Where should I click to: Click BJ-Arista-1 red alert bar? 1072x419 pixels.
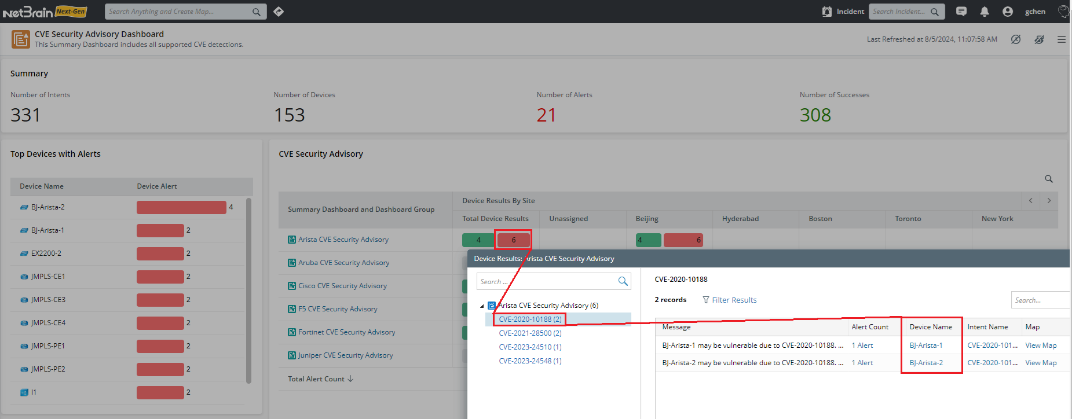[x=160, y=230]
